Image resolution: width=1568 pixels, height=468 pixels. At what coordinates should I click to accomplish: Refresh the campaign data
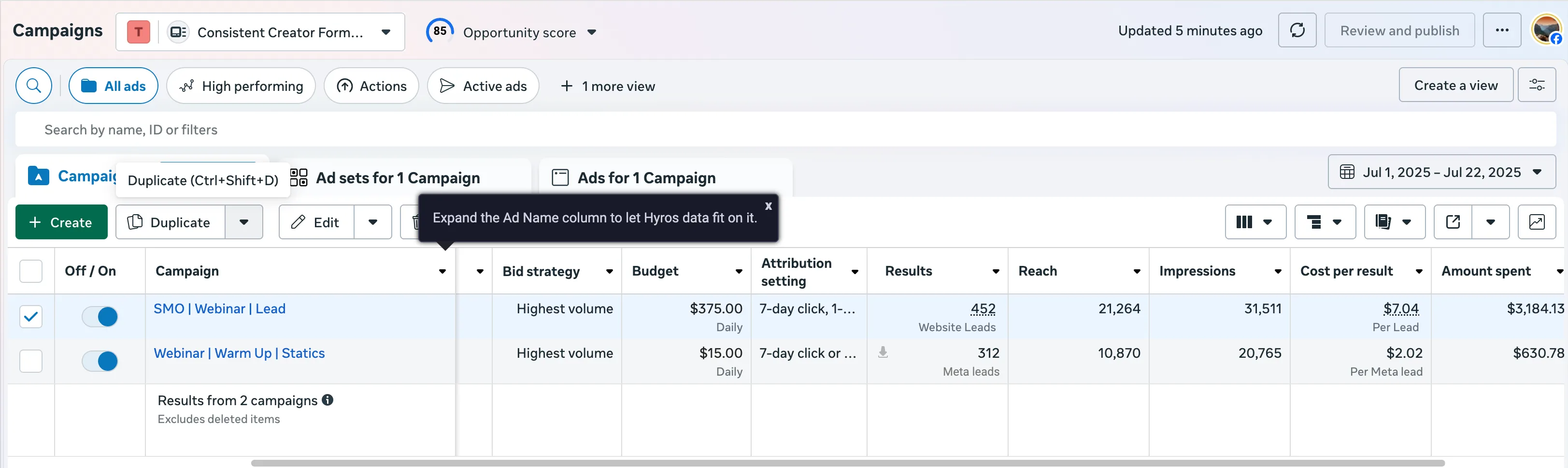tap(1297, 30)
